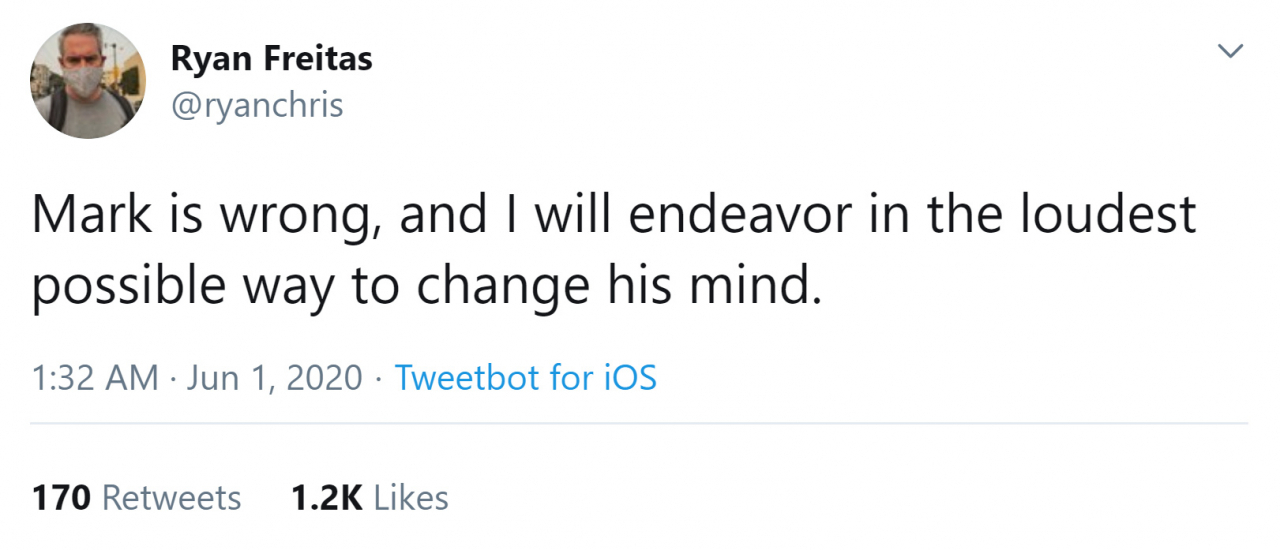
Task: Click the 1:32 AM timestamp
Action: click(95, 377)
